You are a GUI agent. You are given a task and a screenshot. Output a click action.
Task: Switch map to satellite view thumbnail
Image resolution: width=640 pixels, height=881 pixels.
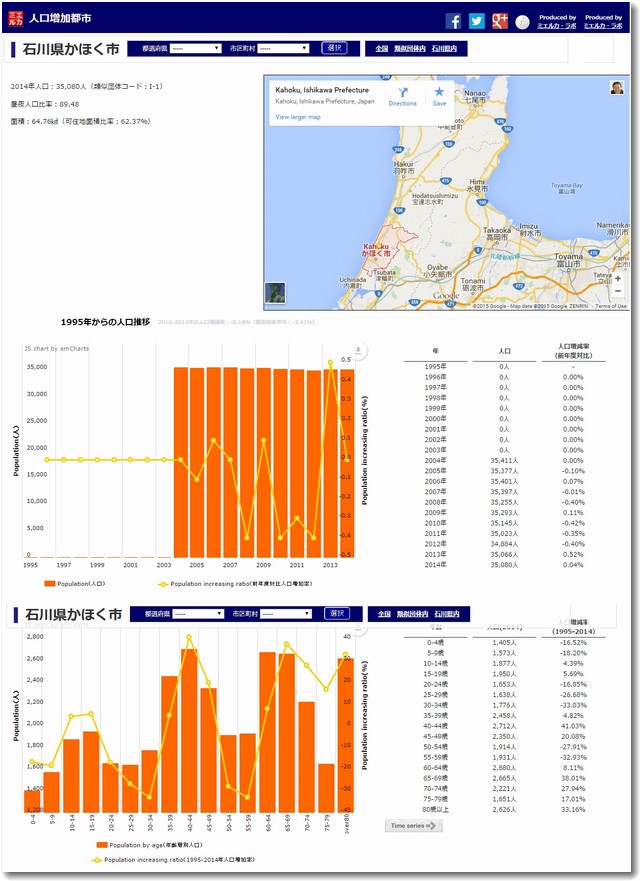275,293
